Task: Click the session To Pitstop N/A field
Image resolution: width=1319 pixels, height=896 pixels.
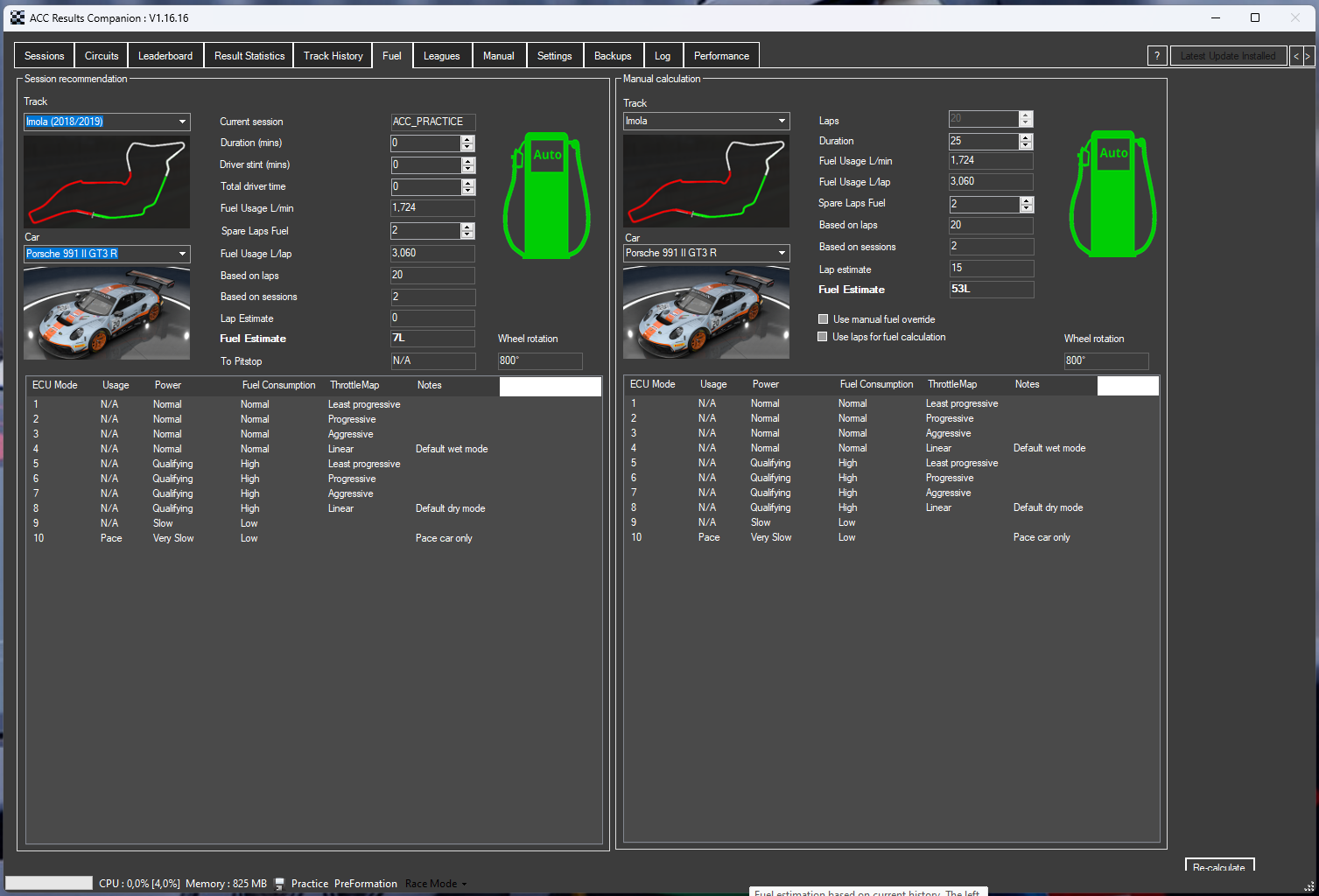Action: [x=432, y=360]
